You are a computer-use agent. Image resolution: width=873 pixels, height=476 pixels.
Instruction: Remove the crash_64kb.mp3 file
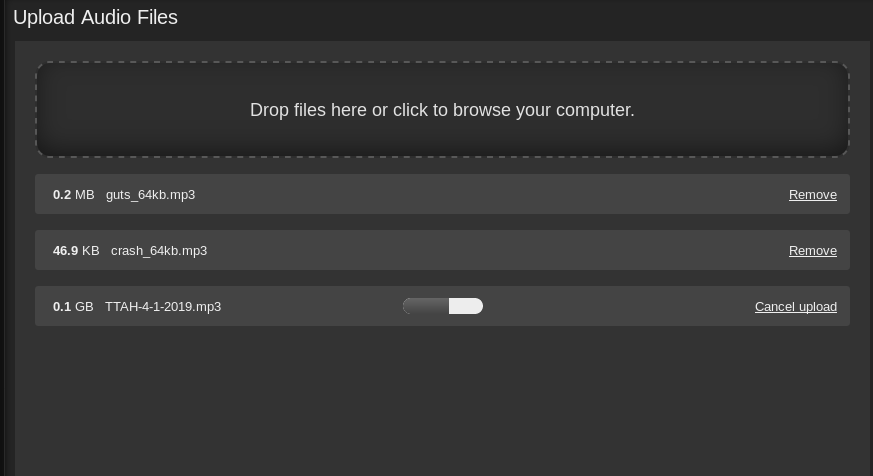(x=812, y=251)
